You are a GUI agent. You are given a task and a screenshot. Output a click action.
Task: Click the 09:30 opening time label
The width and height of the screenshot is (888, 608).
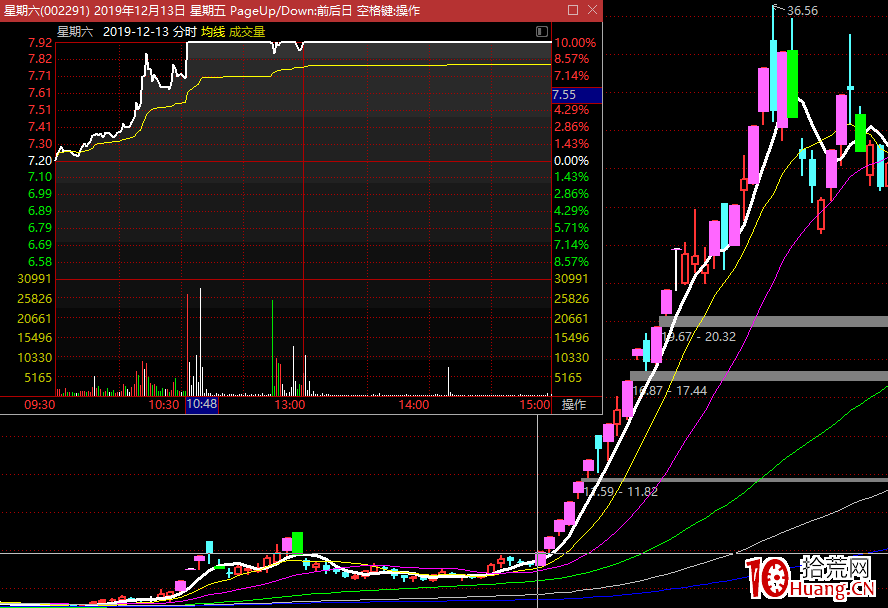point(38,405)
